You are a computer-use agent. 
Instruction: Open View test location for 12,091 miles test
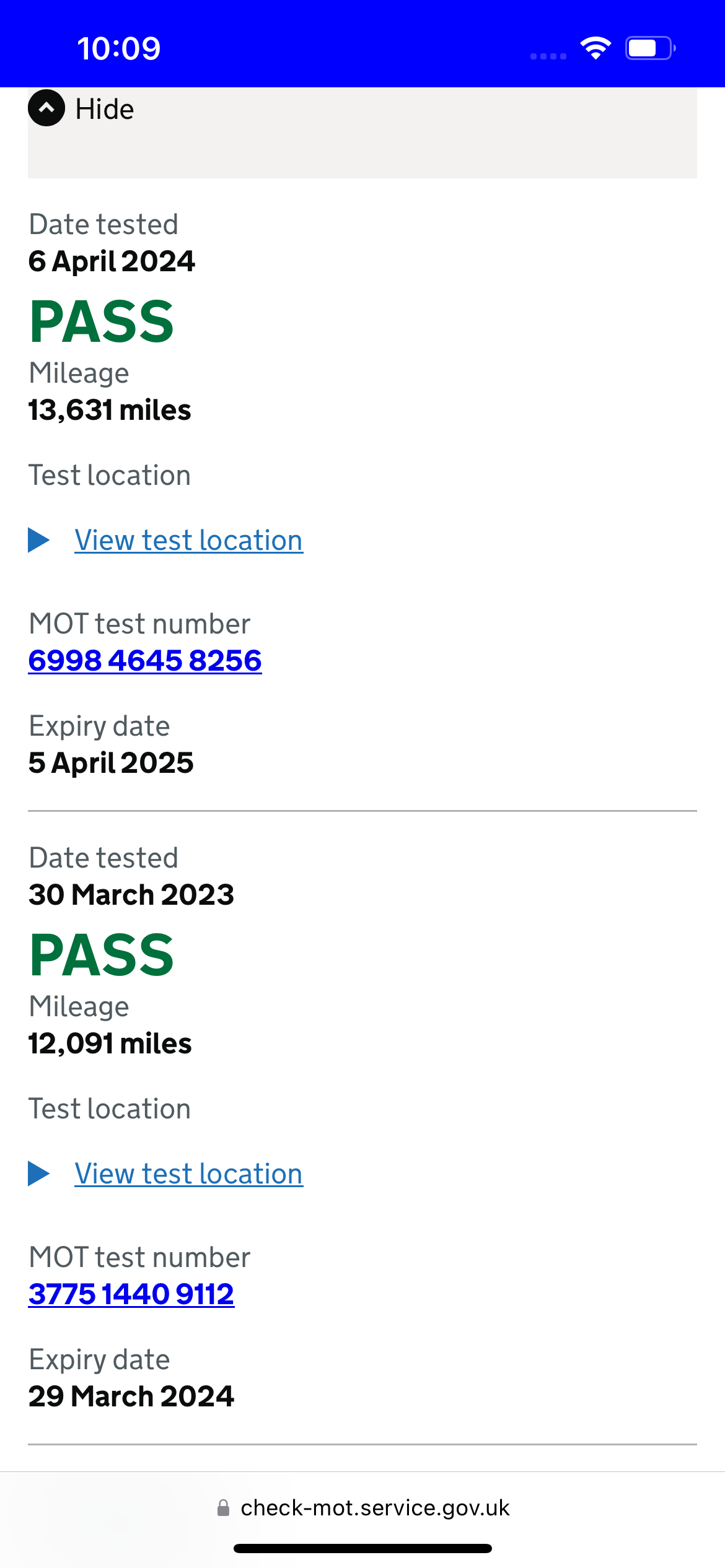[x=188, y=1174]
